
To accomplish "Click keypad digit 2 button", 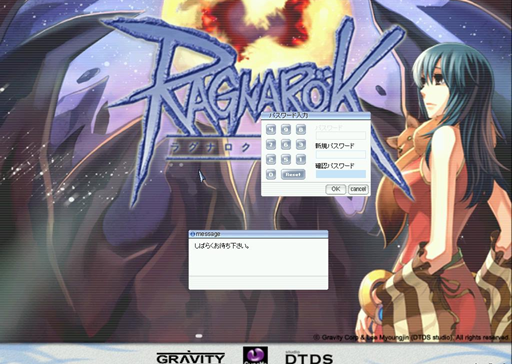I will click(x=271, y=159).
